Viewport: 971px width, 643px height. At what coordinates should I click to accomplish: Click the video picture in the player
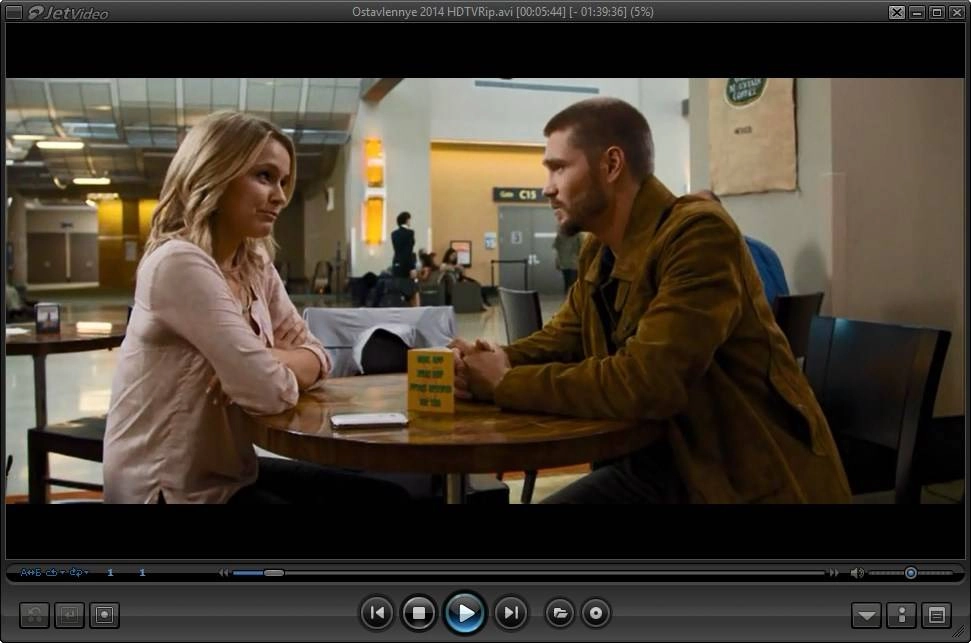pos(485,291)
